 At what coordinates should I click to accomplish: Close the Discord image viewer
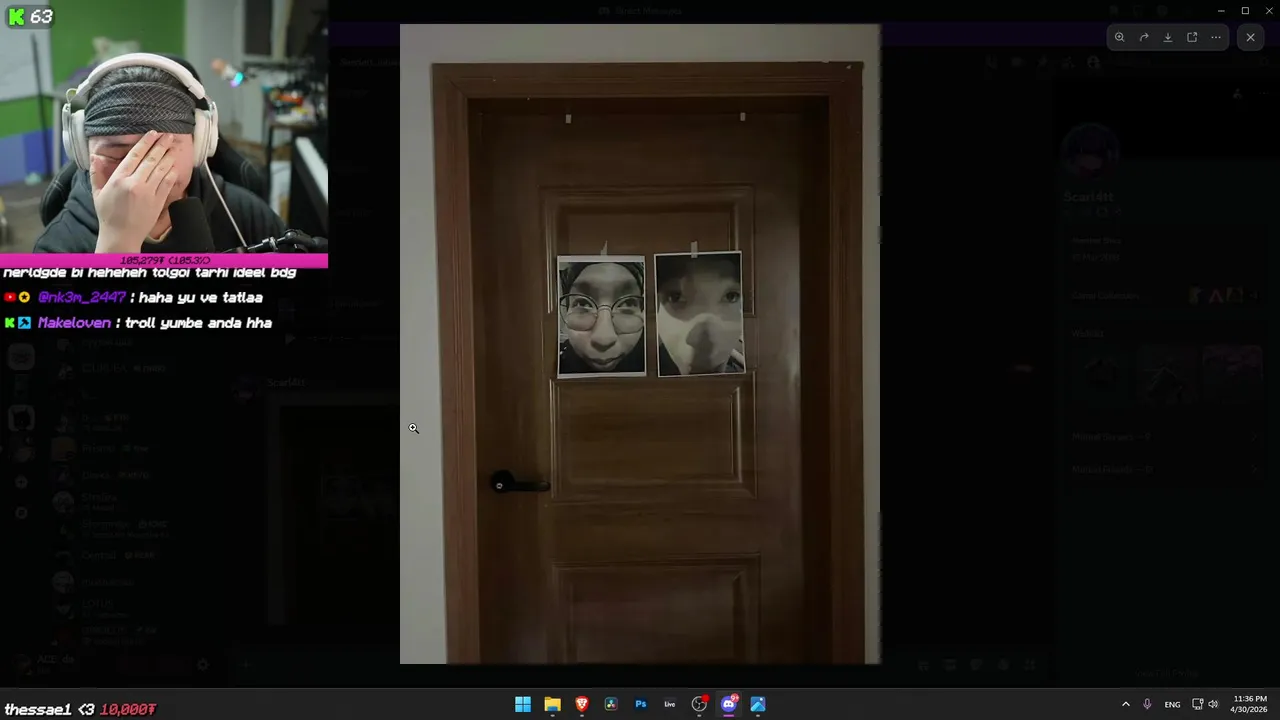click(1250, 37)
